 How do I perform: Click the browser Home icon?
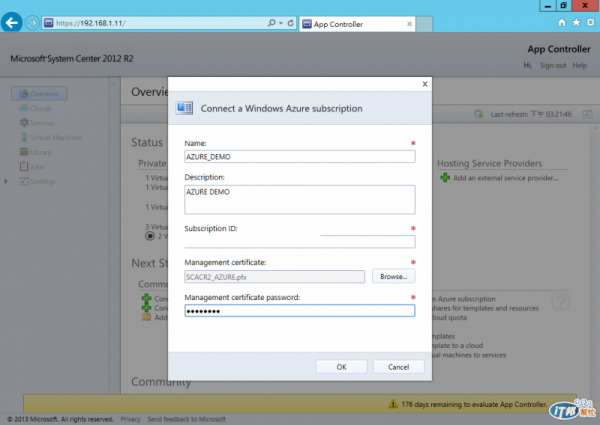click(x=561, y=23)
